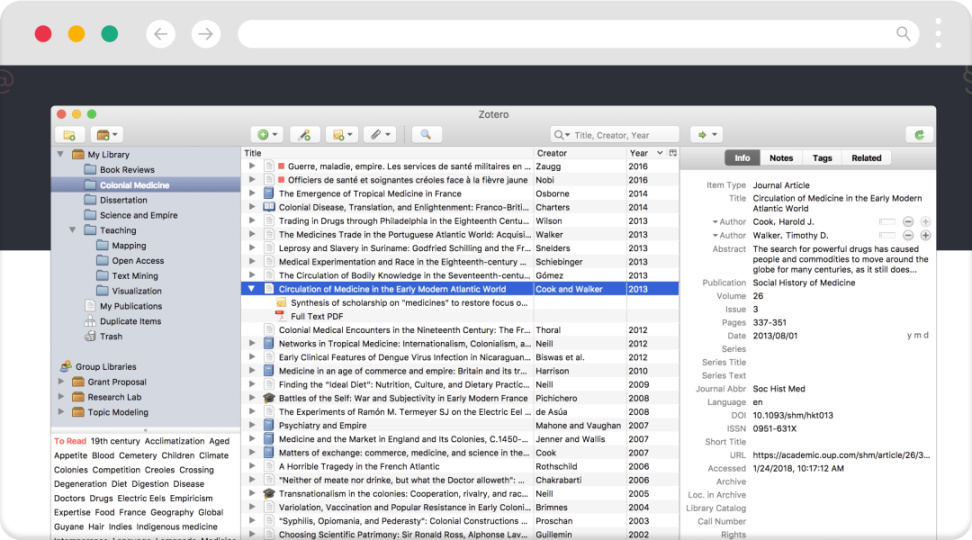Click the Title, Creator, Year search field
Image resolution: width=972 pixels, height=540 pixels.
pos(614,135)
